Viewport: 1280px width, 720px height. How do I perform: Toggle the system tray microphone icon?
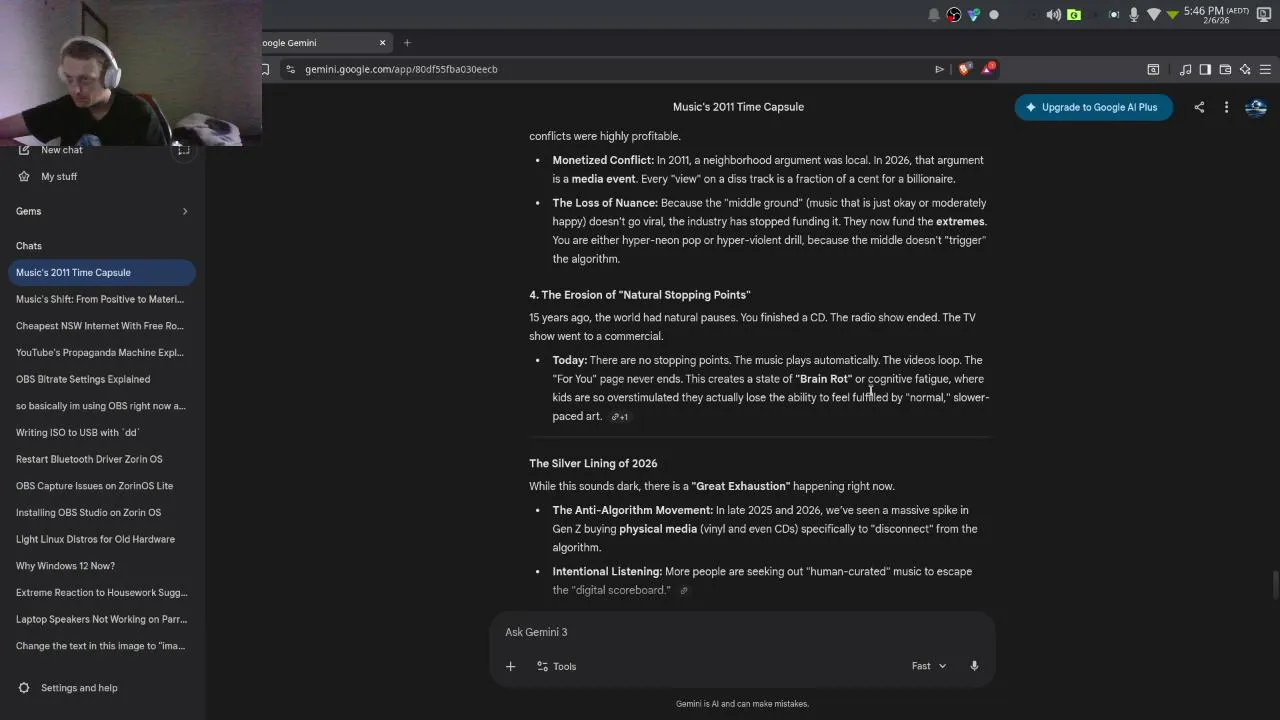(1134, 14)
